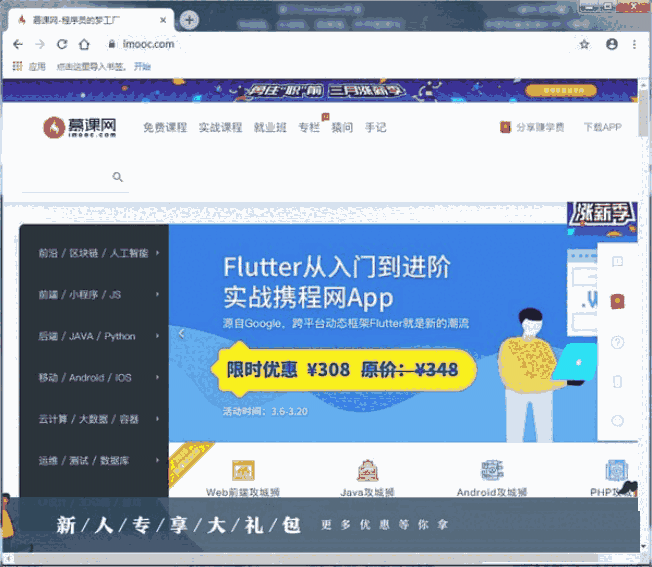Open 猿问 in the navigation

tap(342, 127)
